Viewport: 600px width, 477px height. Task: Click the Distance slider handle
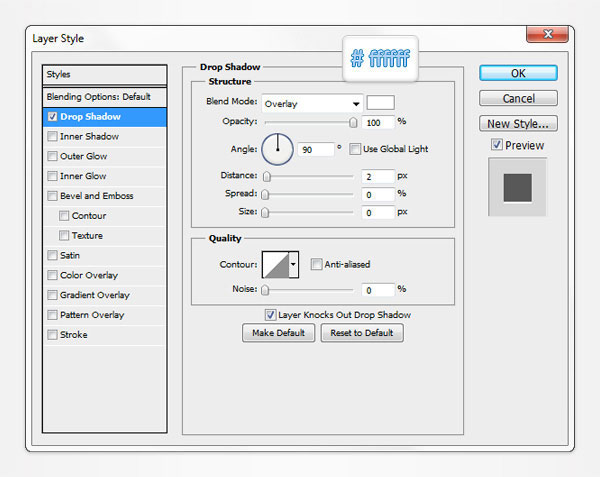pyautogui.click(x=267, y=176)
